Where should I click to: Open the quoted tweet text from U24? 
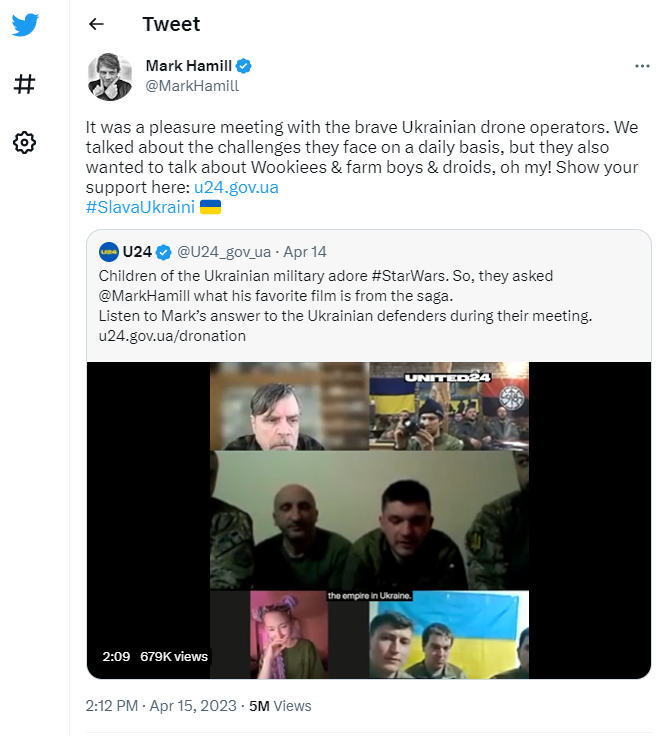(345, 306)
